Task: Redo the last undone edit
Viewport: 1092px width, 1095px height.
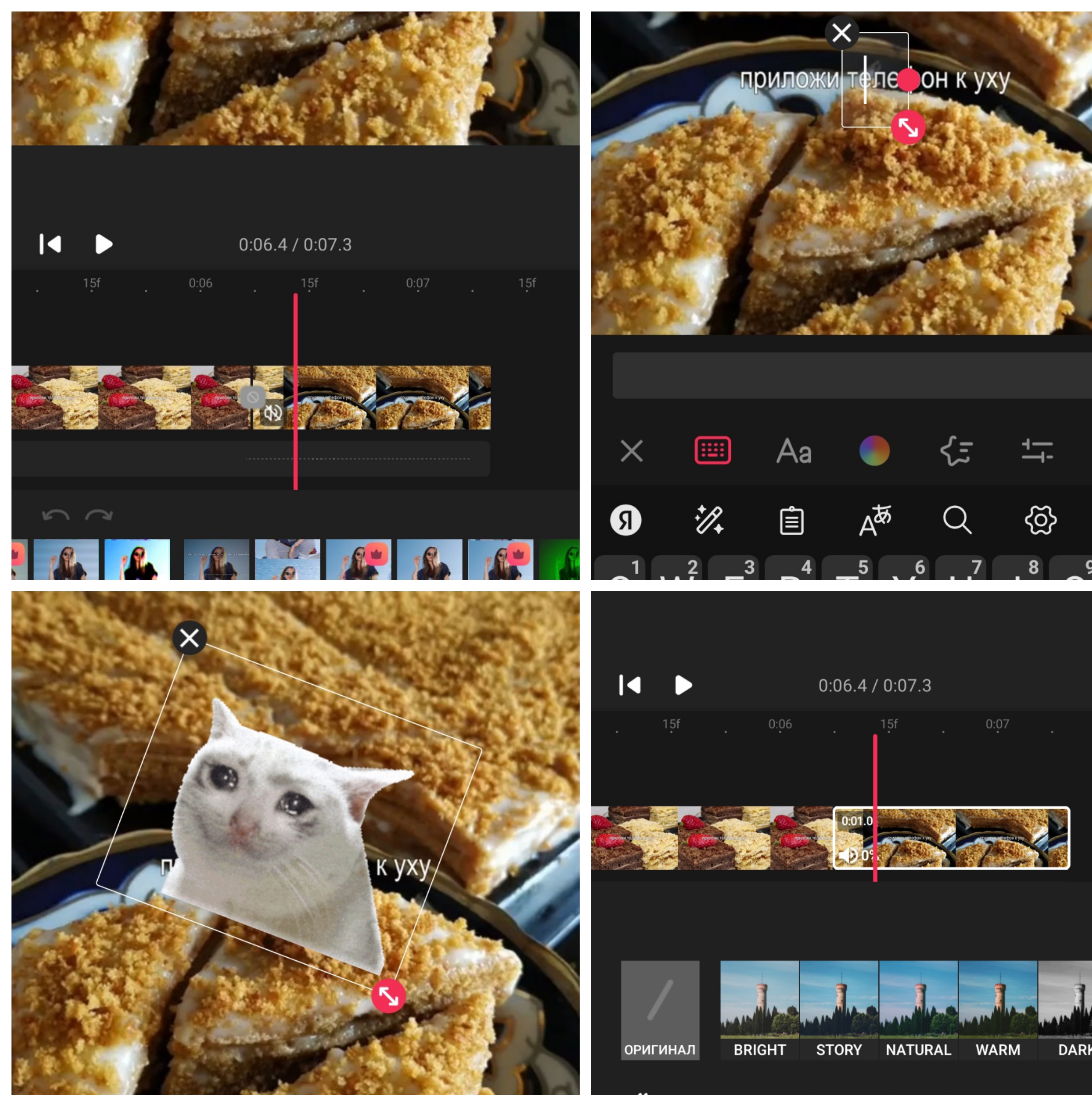Action: [x=99, y=515]
